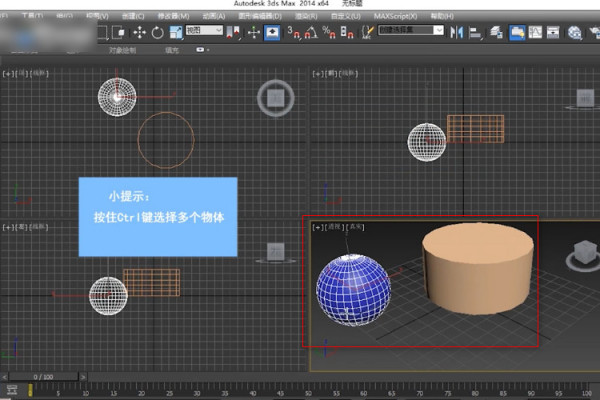Click frame 100 on the timeline
Image resolution: width=600 pixels, height=400 pixels.
pyautogui.click(x=587, y=393)
